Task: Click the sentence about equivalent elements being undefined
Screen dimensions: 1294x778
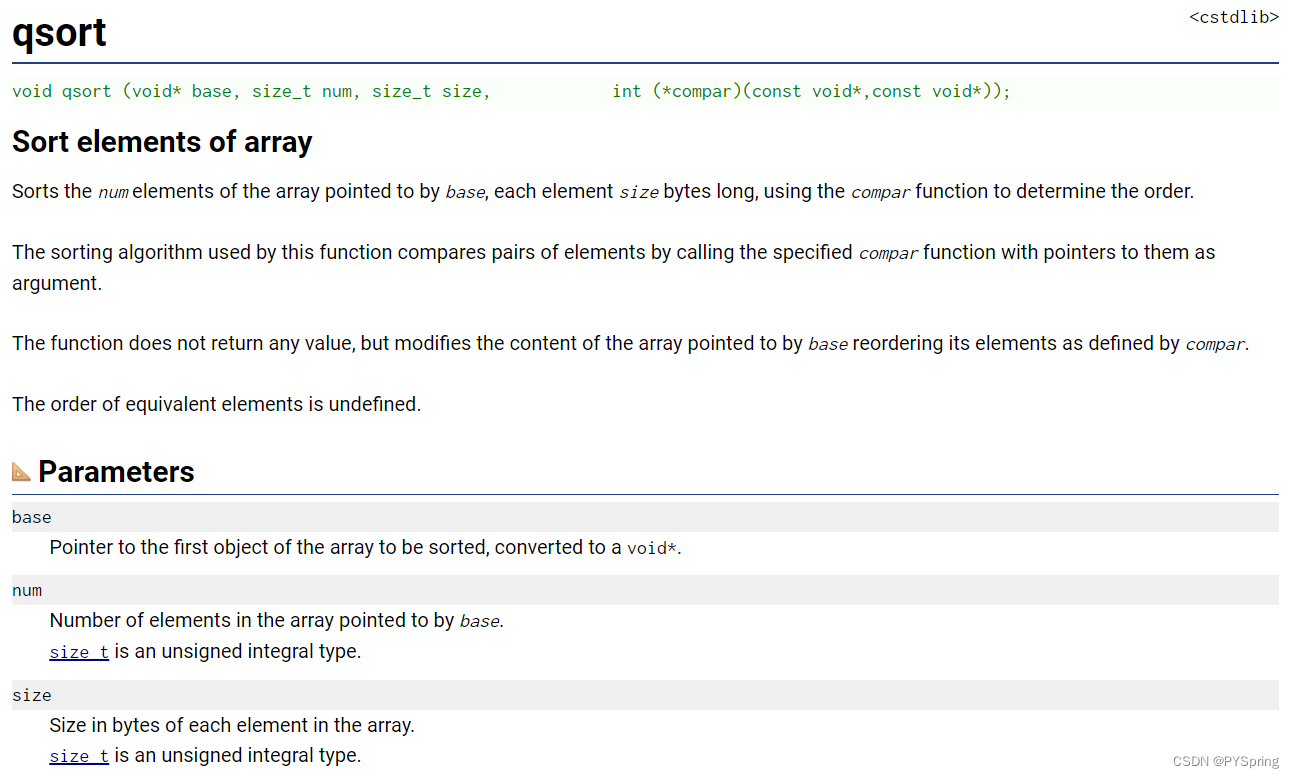Action: point(217,405)
